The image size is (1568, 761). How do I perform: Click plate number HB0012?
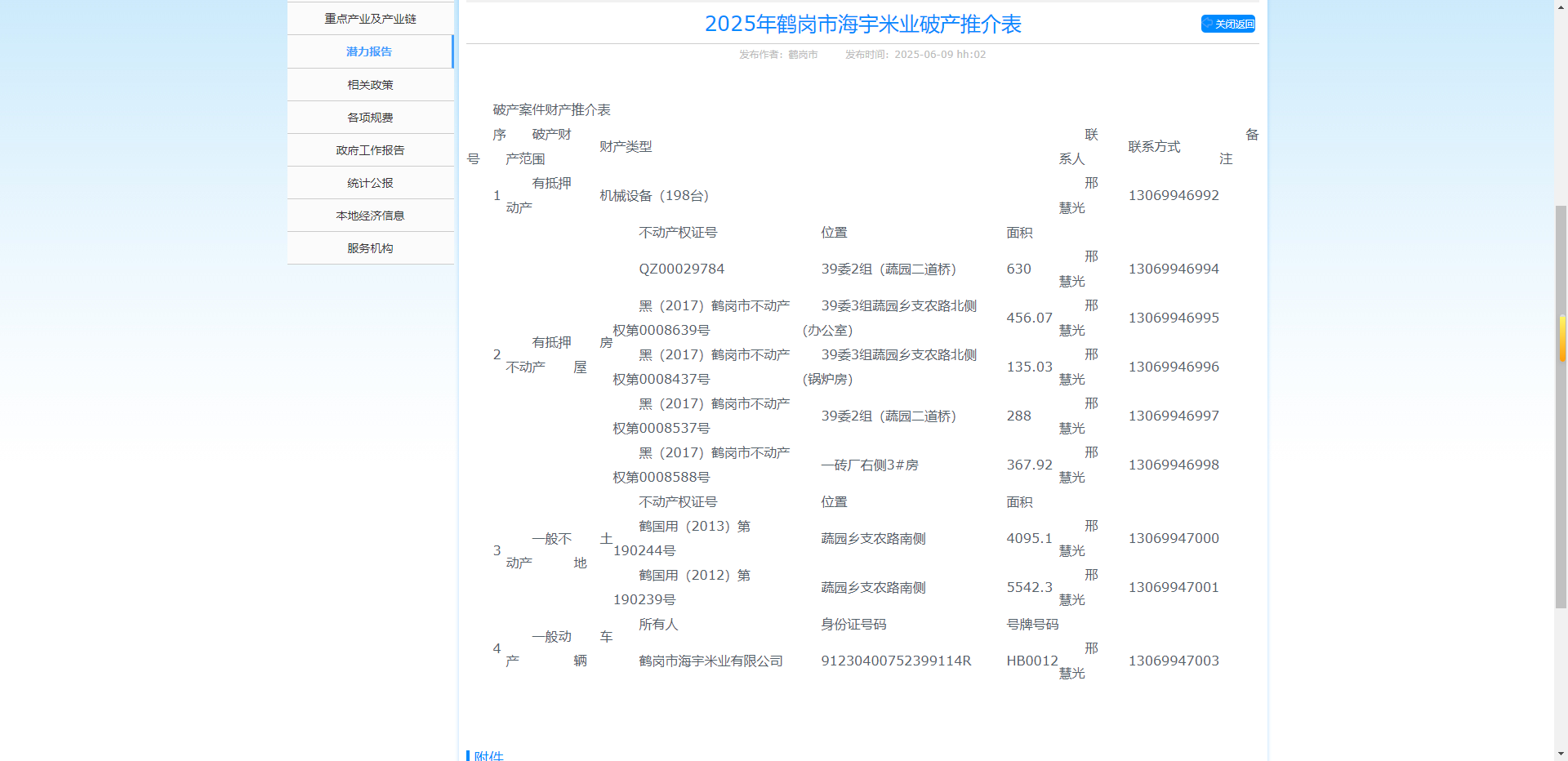click(x=1032, y=661)
